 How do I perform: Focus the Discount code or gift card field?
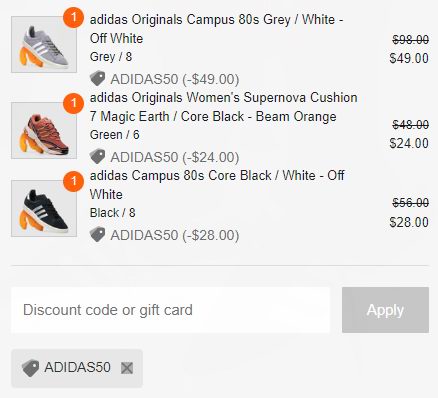[x=170, y=310]
